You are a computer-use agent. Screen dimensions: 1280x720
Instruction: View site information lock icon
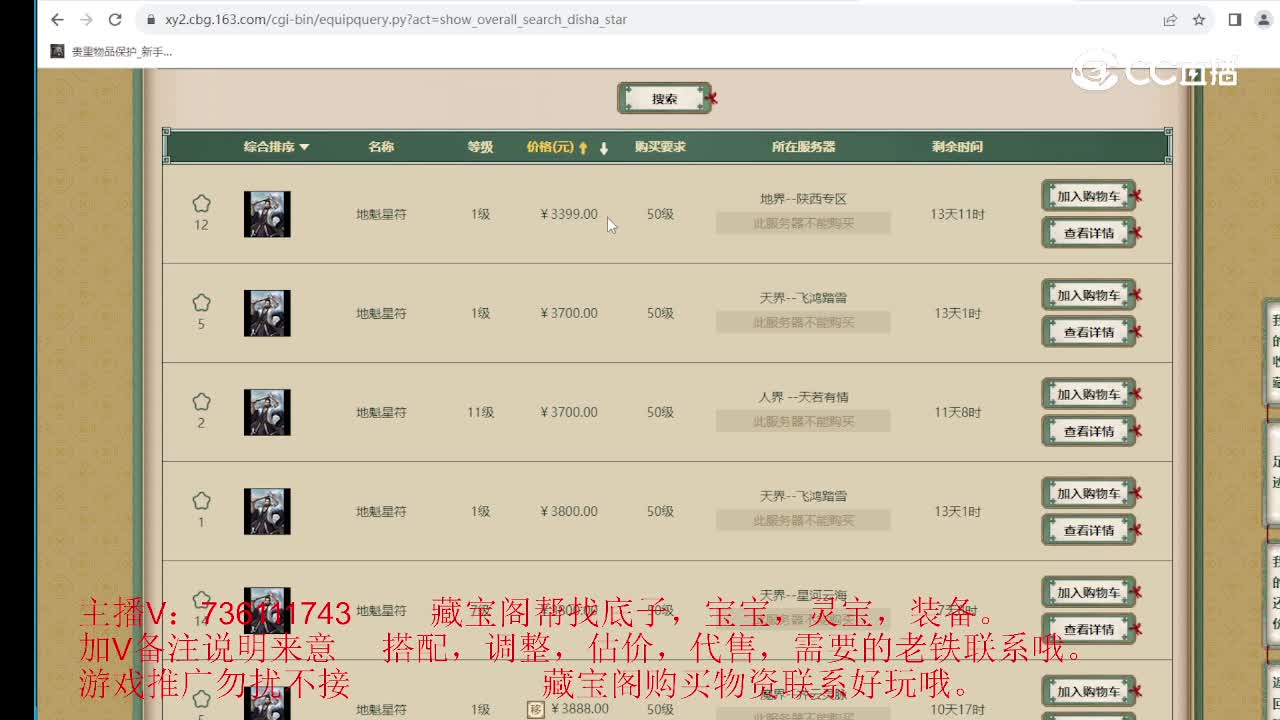pos(150,20)
